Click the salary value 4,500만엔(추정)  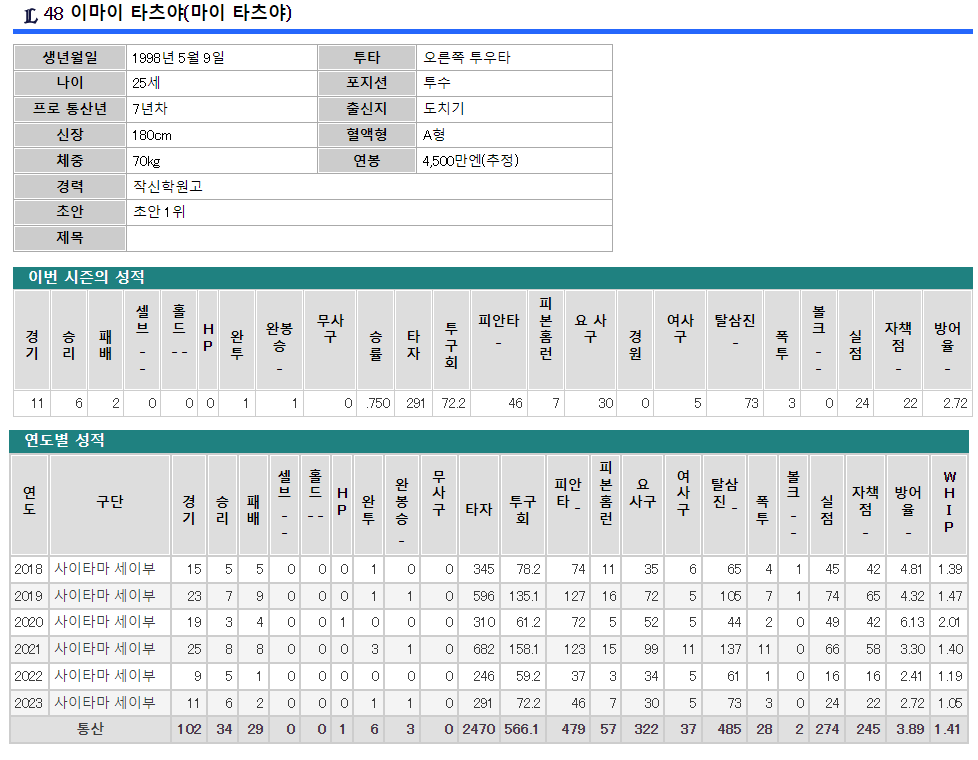point(470,161)
